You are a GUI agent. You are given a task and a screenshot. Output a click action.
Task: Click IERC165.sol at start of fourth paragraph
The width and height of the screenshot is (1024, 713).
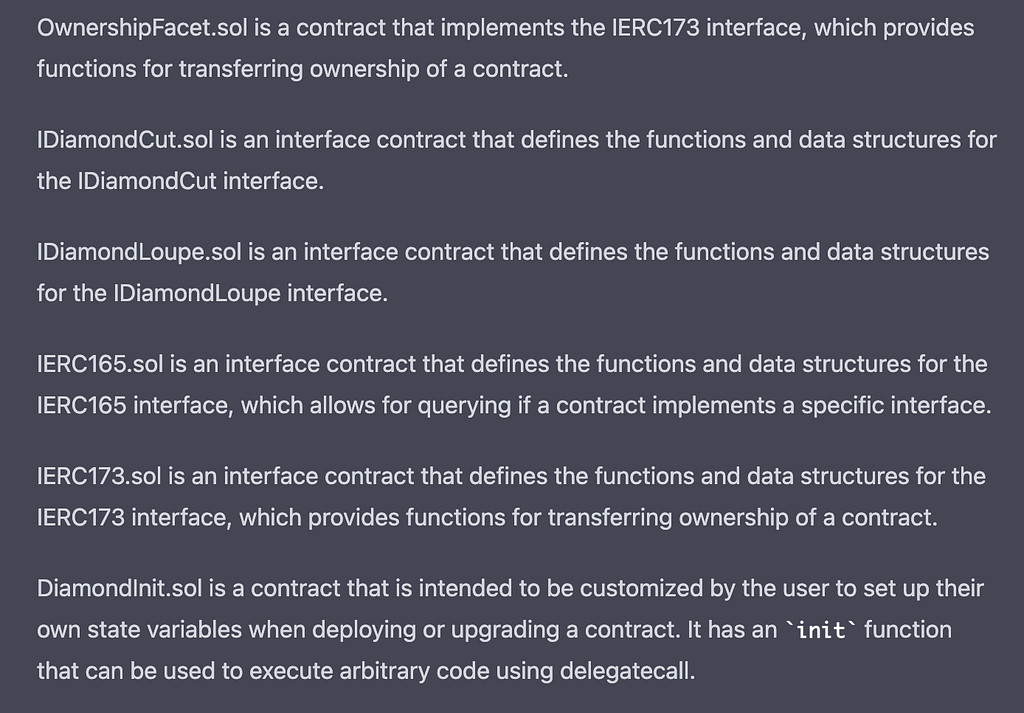(x=100, y=364)
